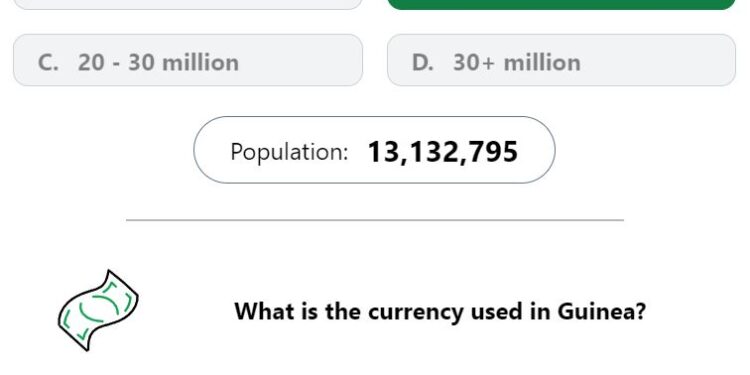The width and height of the screenshot is (750, 375).
Task: Click the word 'currency' in the question
Action: (x=416, y=313)
